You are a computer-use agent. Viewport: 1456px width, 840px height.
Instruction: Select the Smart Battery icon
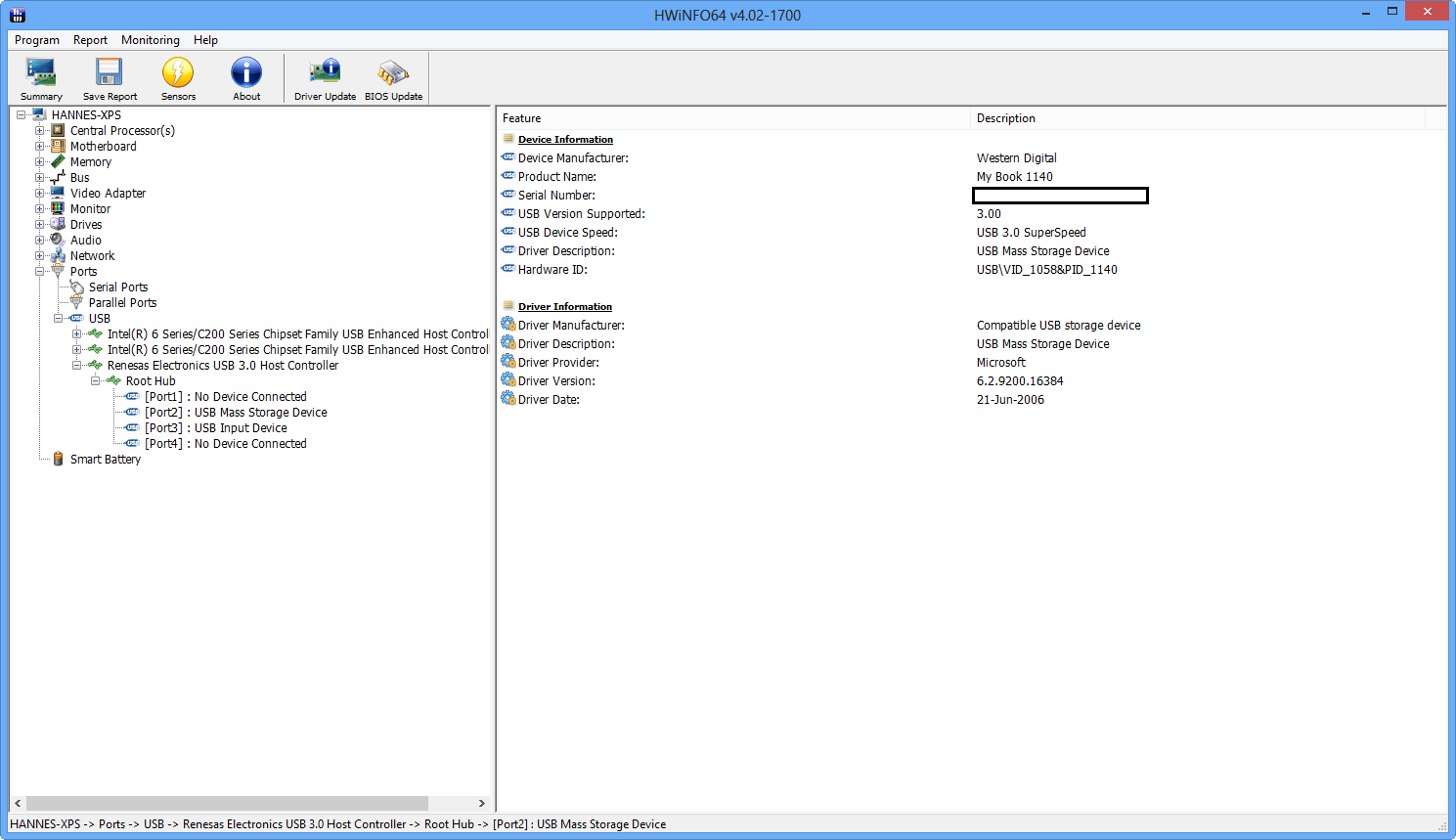pos(58,459)
